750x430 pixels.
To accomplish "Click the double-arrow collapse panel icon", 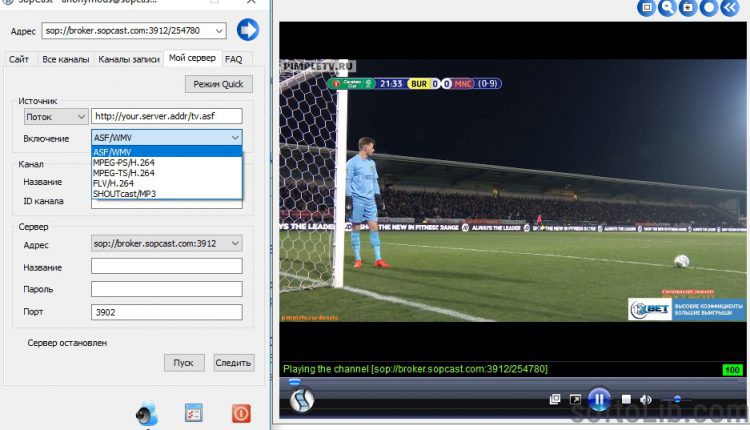I will click(730, 8).
